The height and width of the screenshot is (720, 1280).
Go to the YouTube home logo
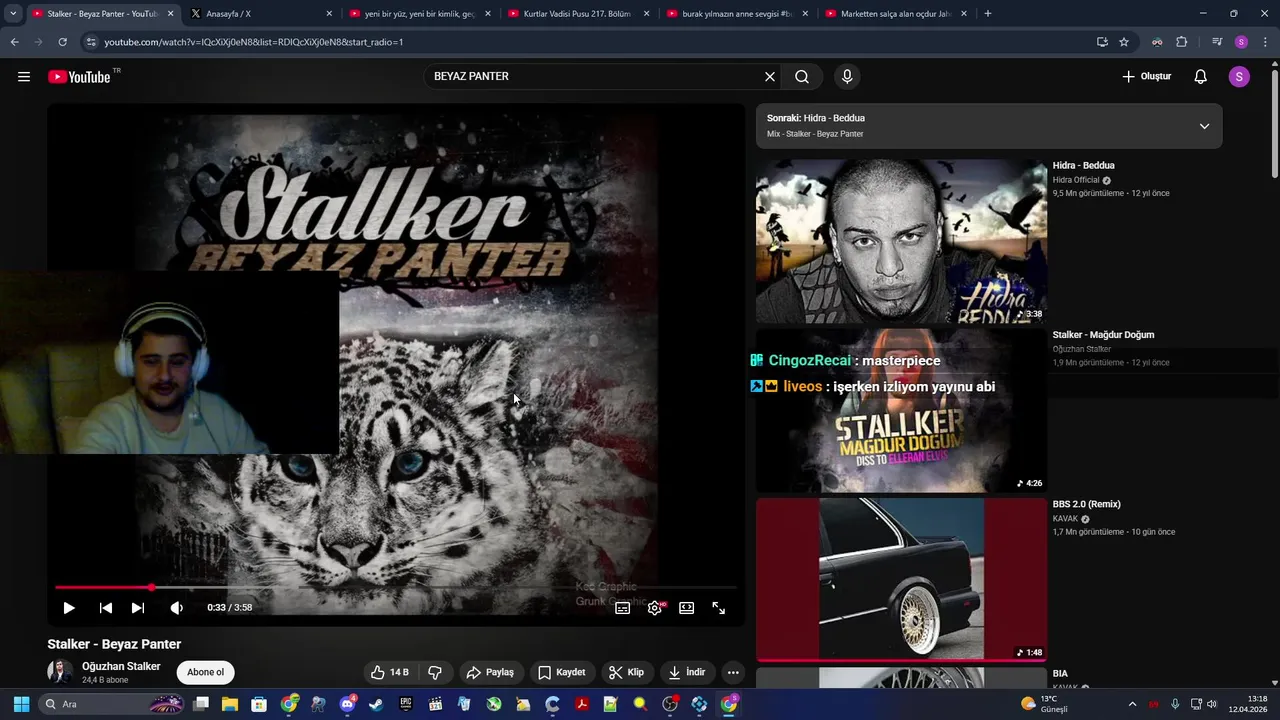click(x=79, y=77)
